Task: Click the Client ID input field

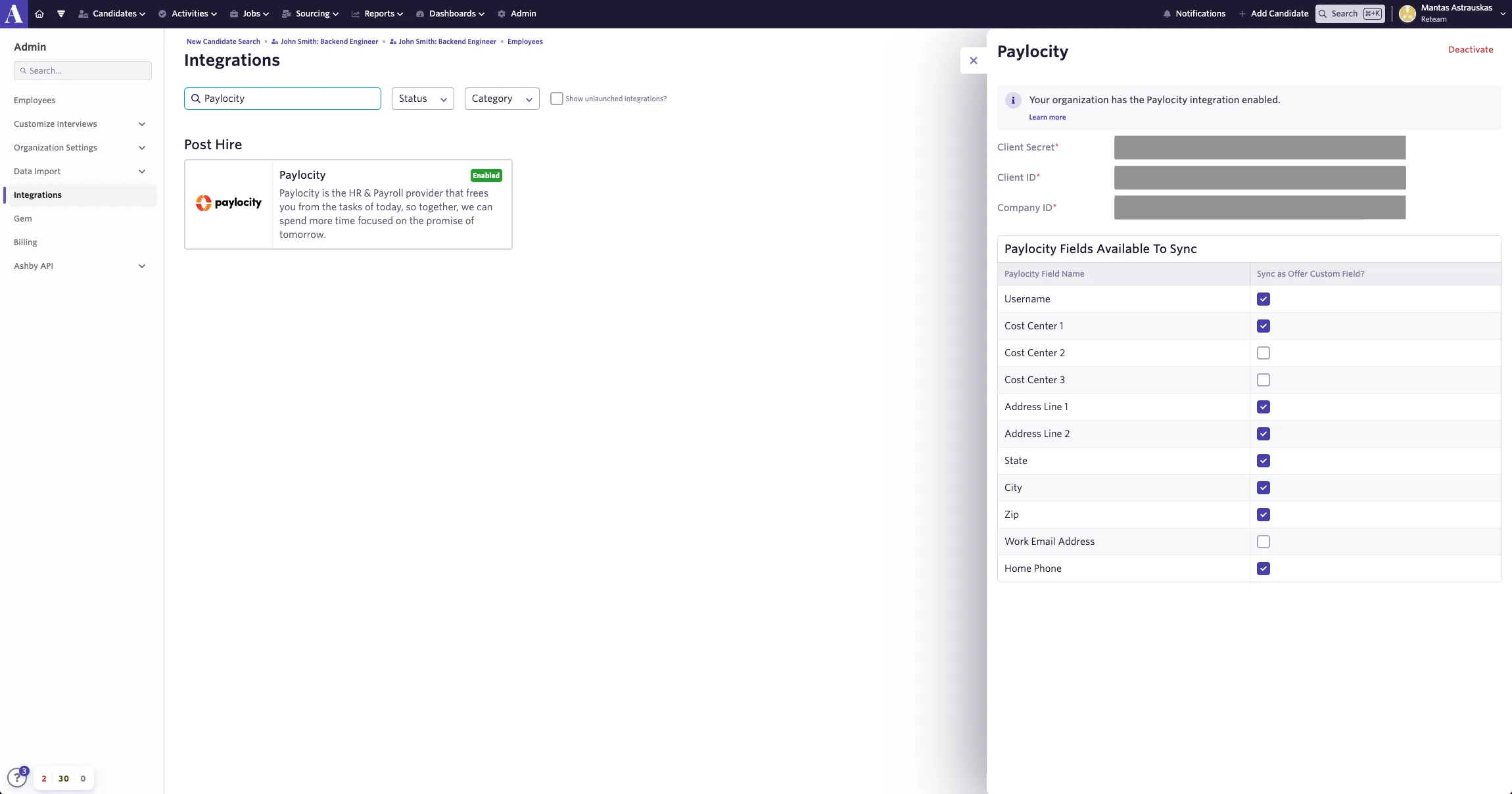Action: tap(1260, 178)
